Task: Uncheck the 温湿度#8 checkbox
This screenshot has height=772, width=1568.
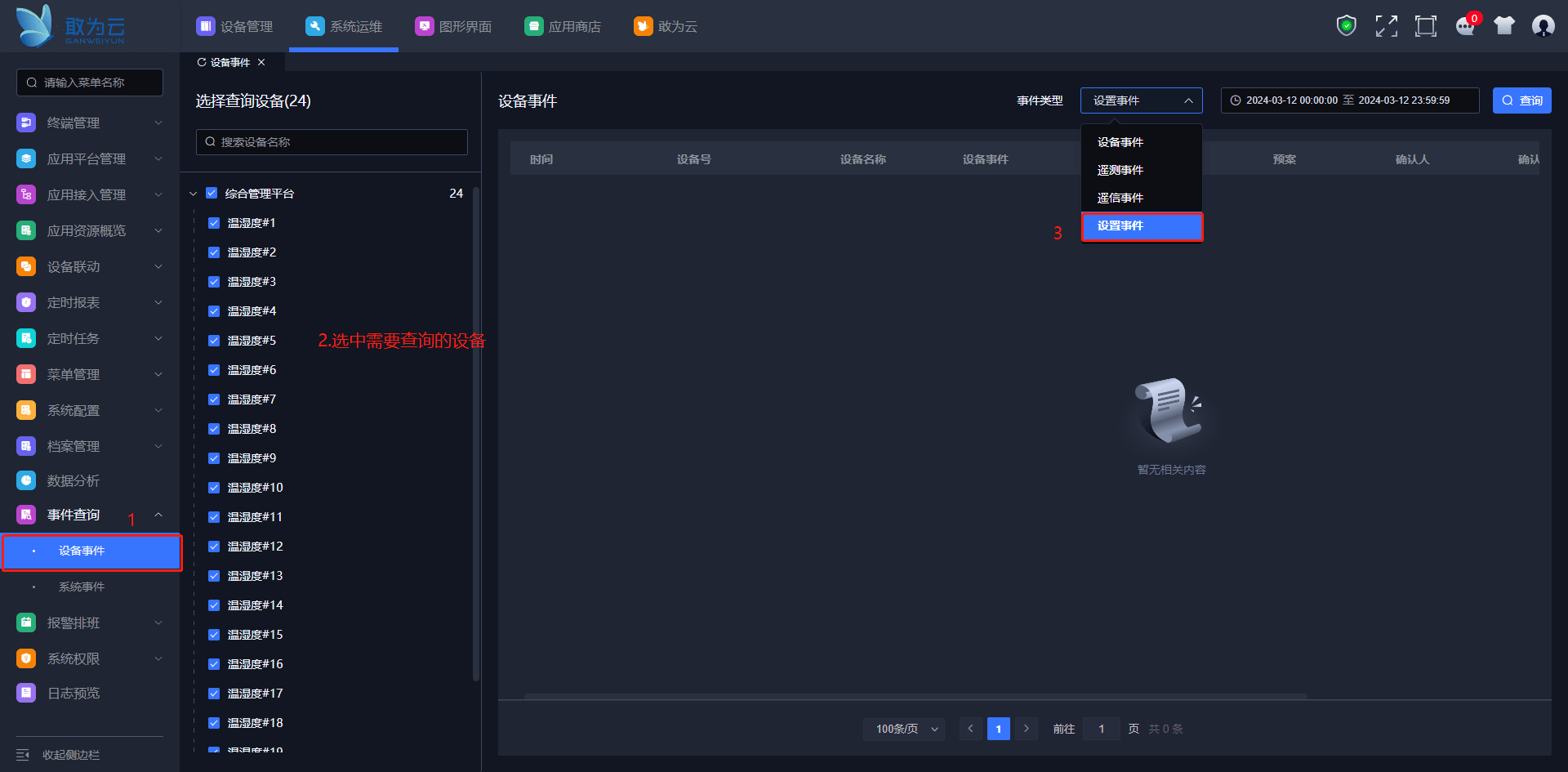Action: click(214, 429)
